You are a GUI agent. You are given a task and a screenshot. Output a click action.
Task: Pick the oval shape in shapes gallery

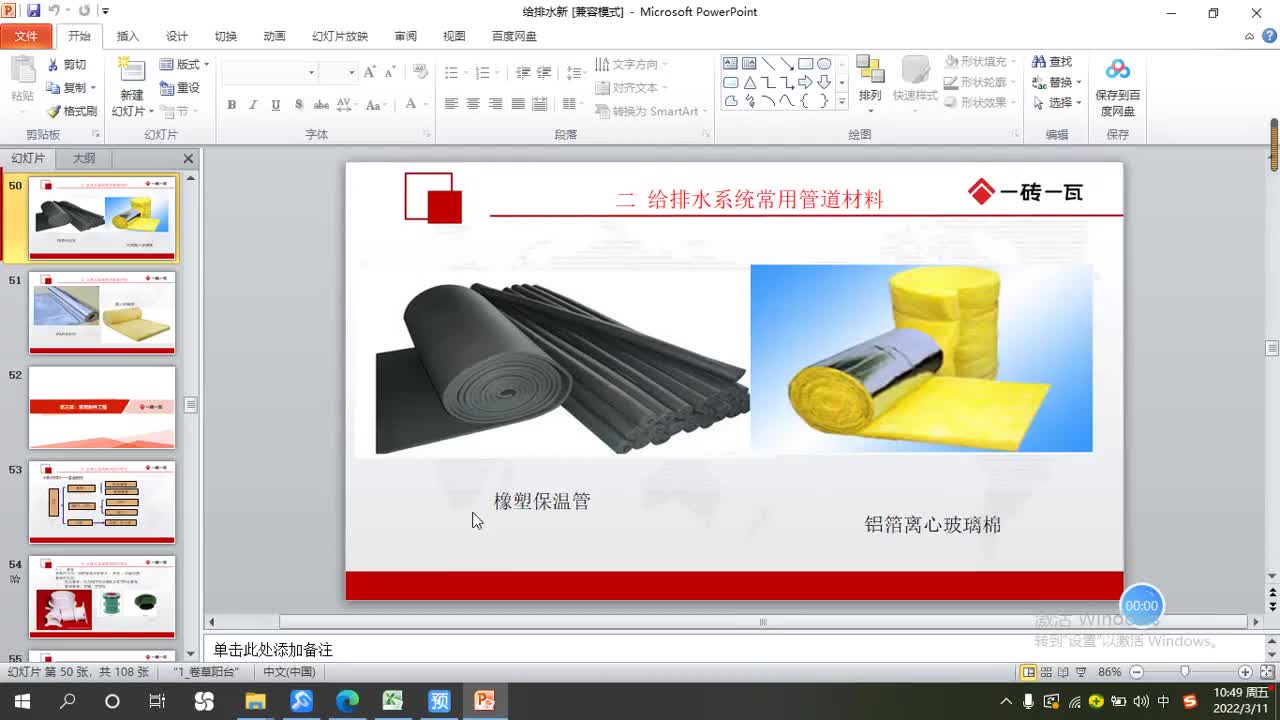click(824, 64)
